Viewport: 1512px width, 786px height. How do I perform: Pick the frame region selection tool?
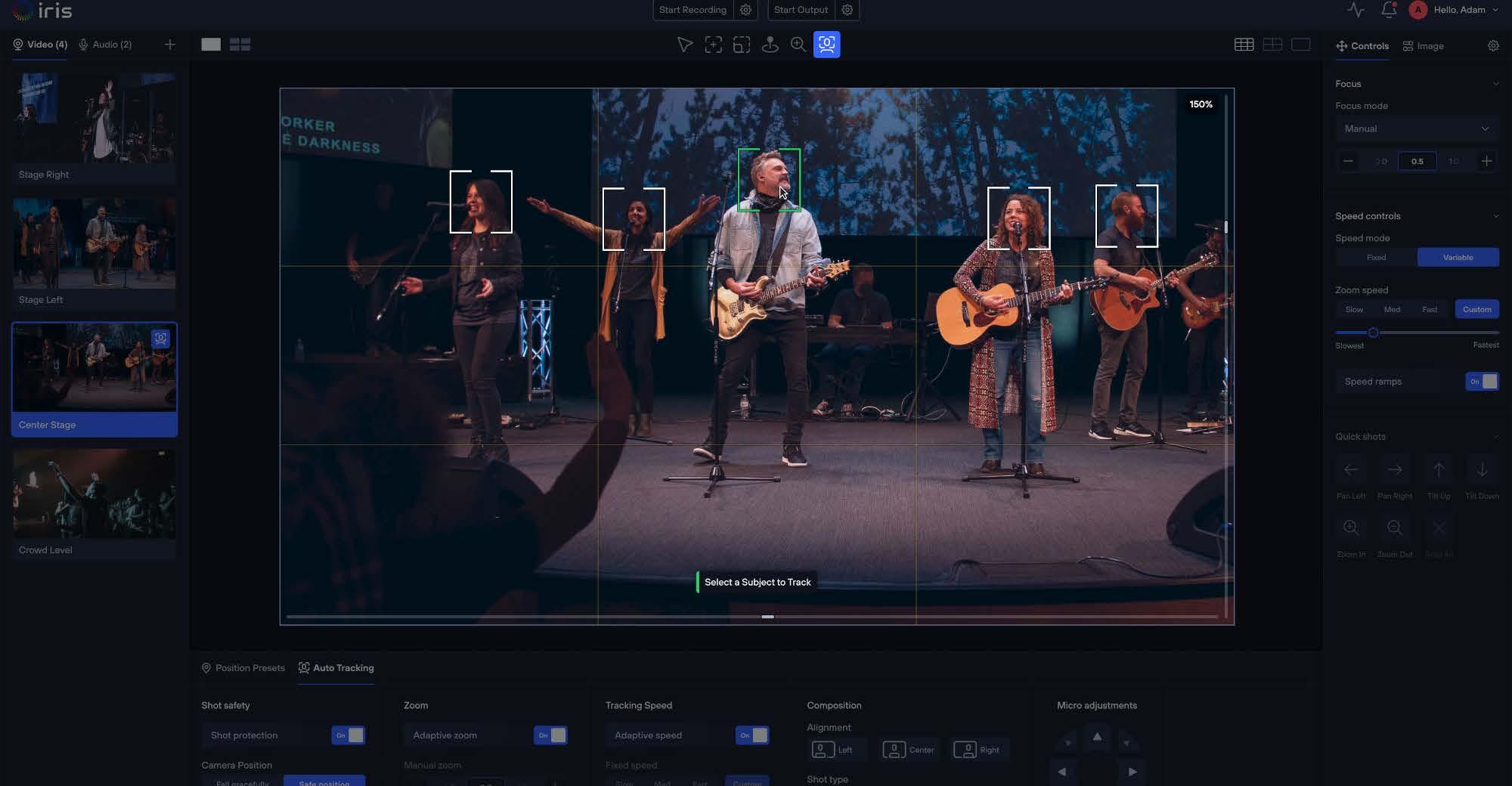(742, 45)
